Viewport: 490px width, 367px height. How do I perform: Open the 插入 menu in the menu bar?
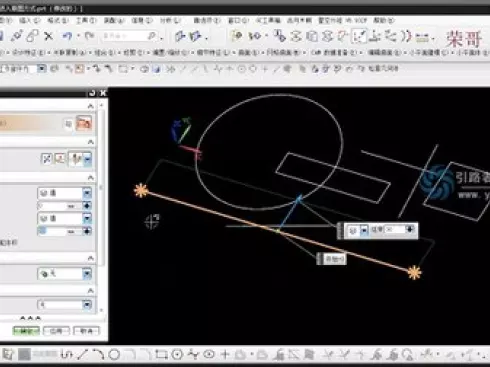[29, 21]
